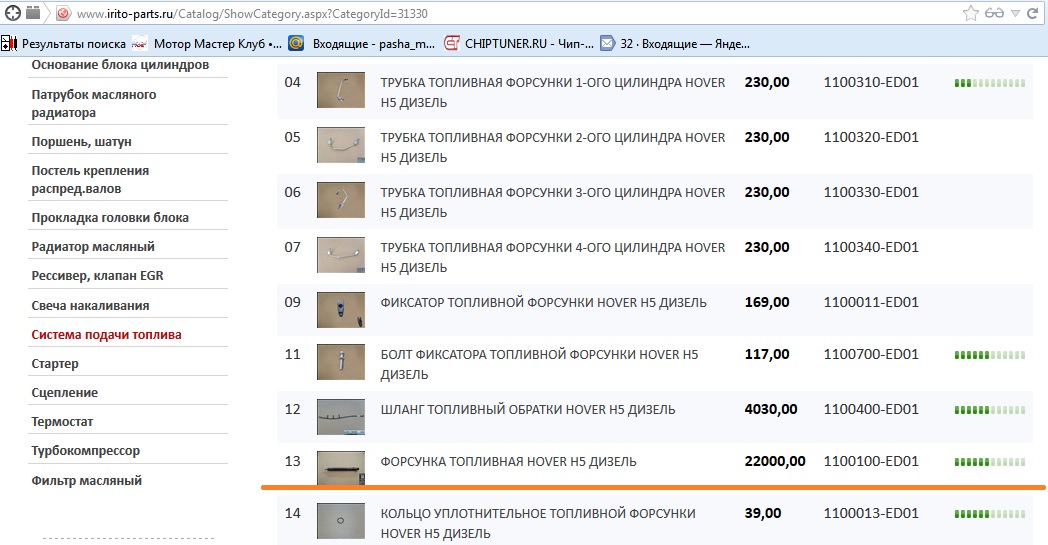Open ТРУБКА ТОПЛИВНАЯ ФОРСУНКИ 4-ОГО ЦИЛИНДРА item
Viewport: 1048px width, 545px height.
click(553, 257)
